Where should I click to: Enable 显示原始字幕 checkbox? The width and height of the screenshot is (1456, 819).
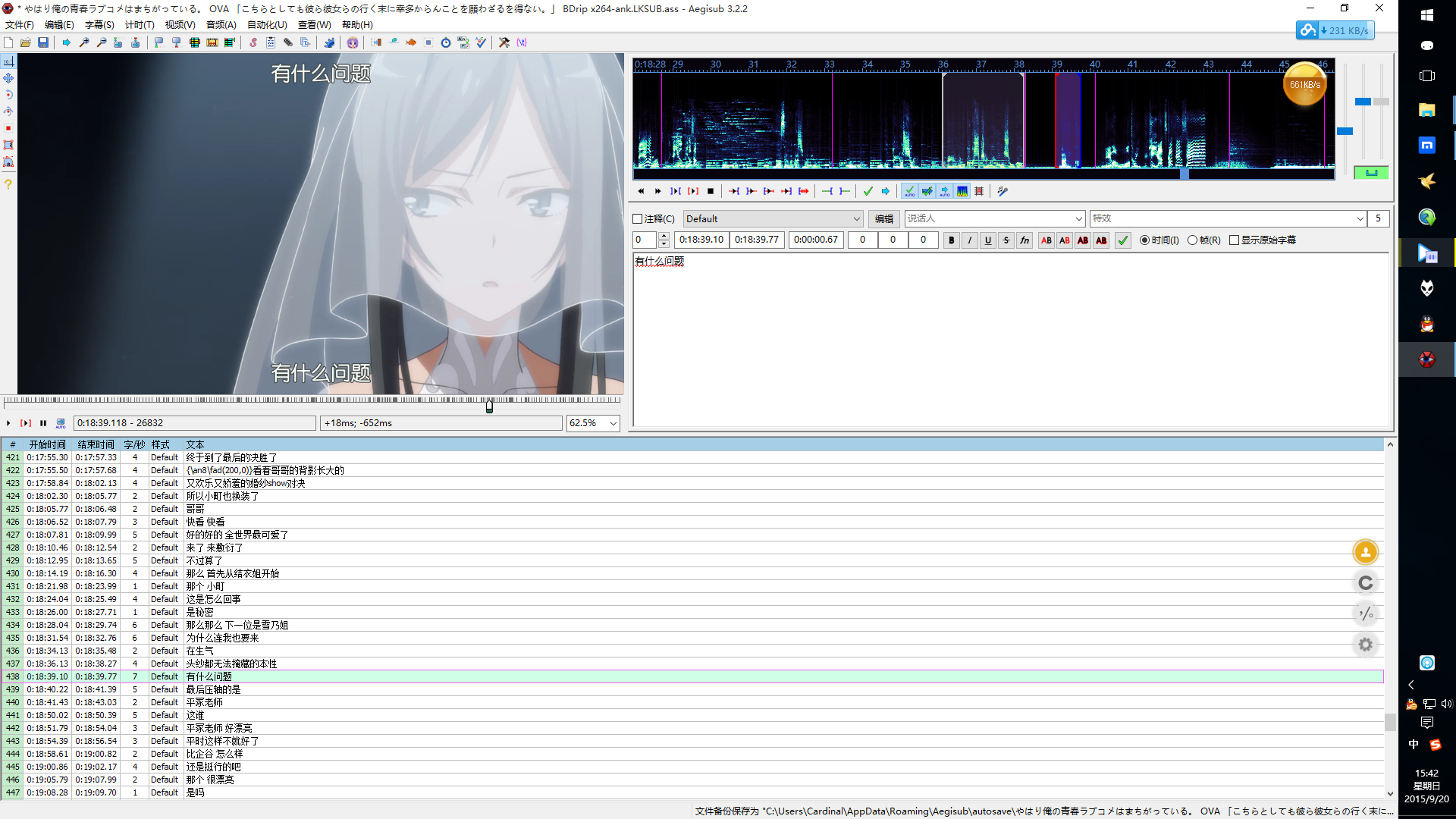1234,240
